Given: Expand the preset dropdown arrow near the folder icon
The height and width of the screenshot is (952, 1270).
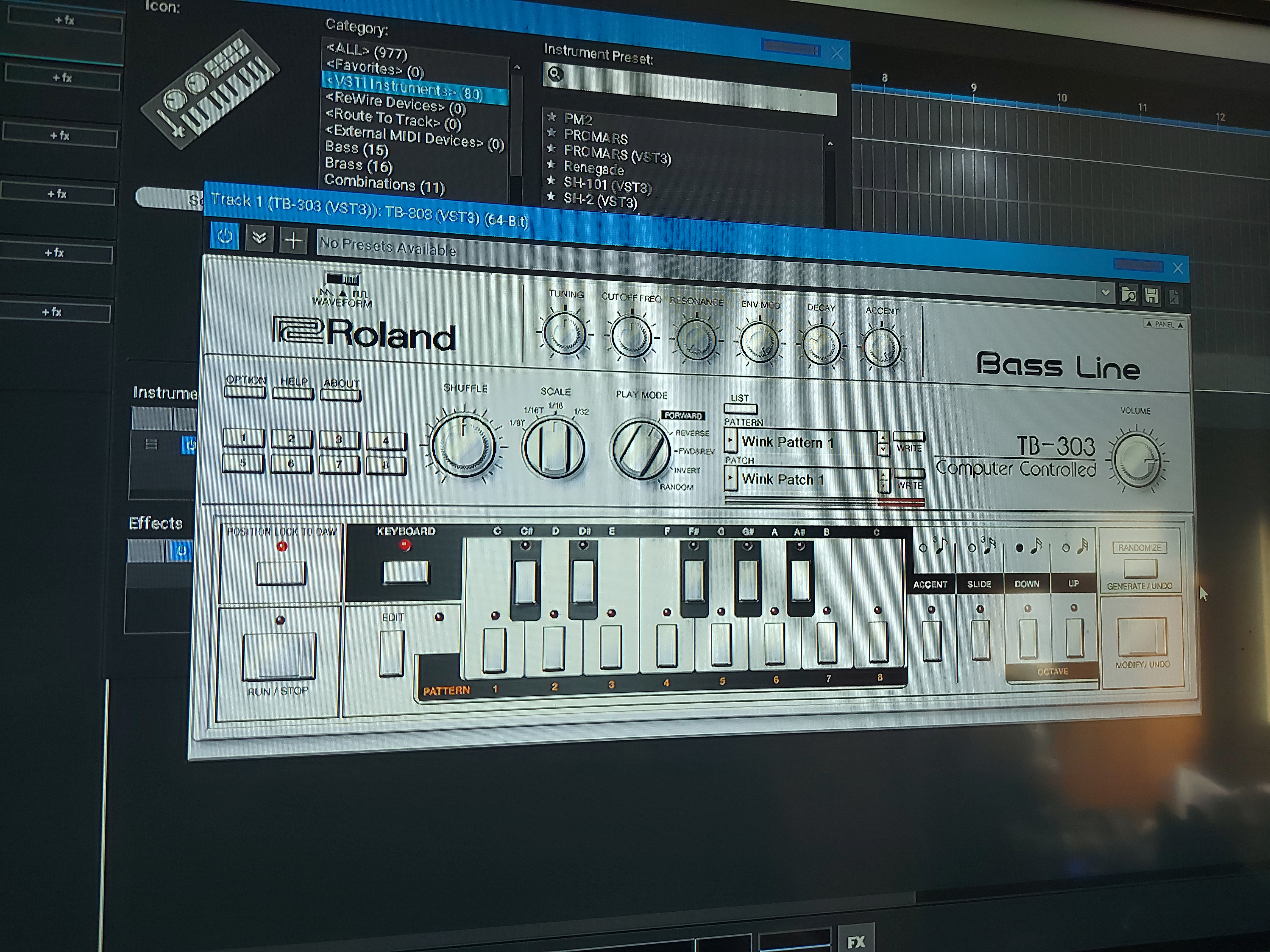Looking at the screenshot, I should coord(1105,293).
